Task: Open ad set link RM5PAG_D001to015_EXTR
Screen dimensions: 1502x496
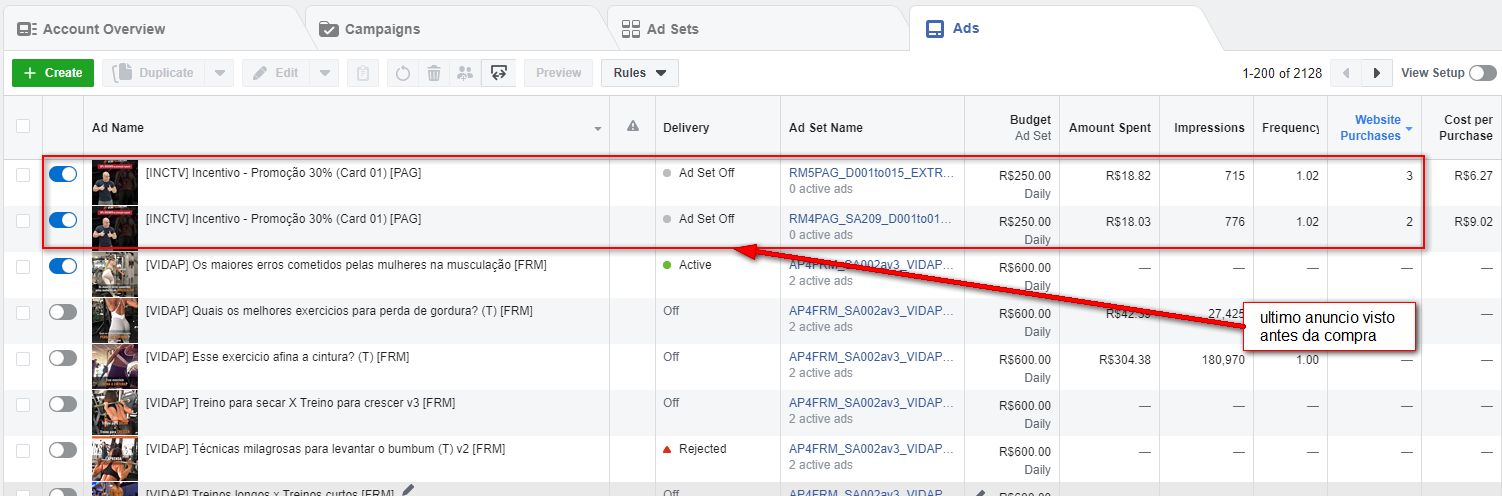Action: (x=869, y=173)
